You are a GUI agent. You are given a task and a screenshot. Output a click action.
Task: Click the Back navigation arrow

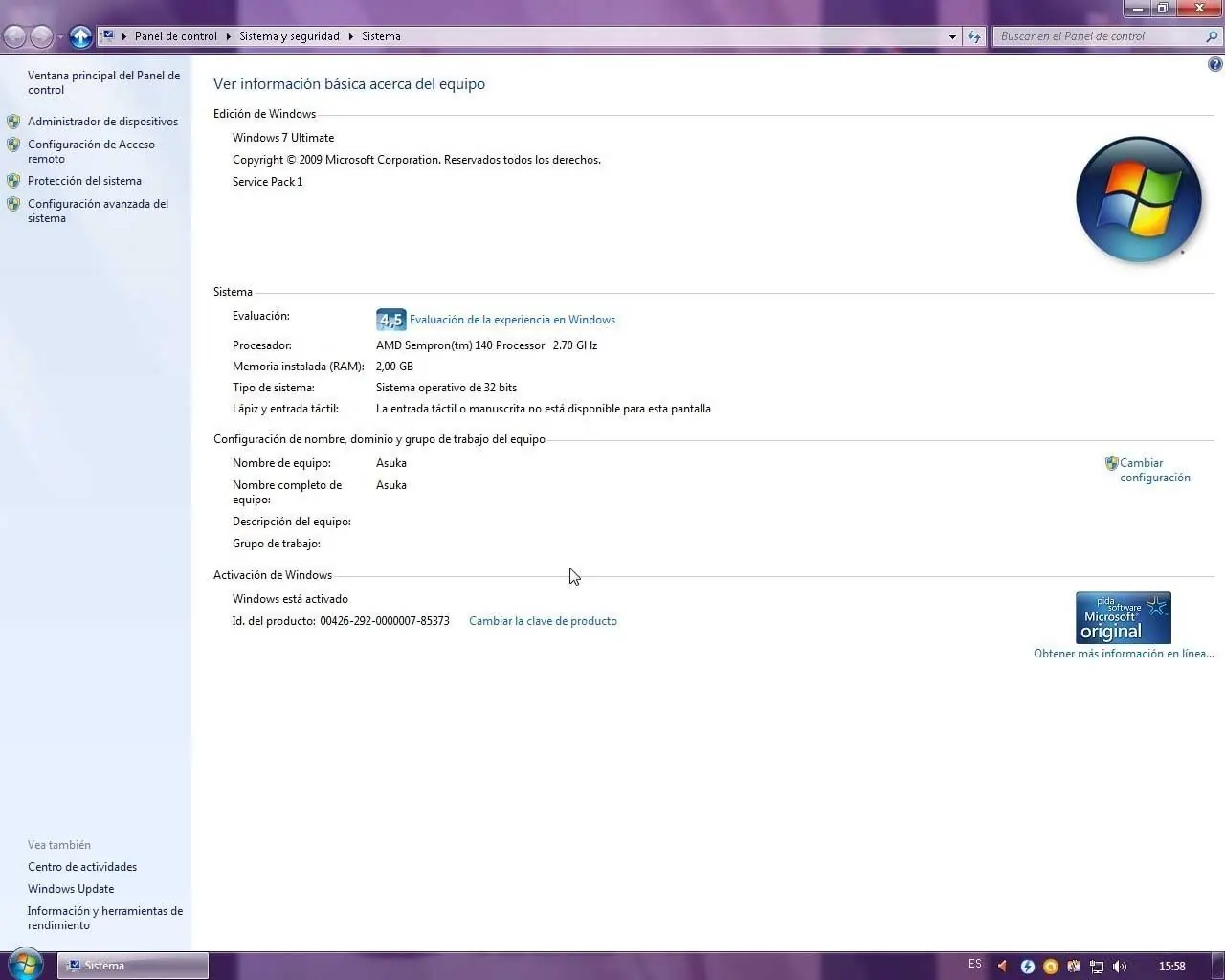(x=14, y=36)
